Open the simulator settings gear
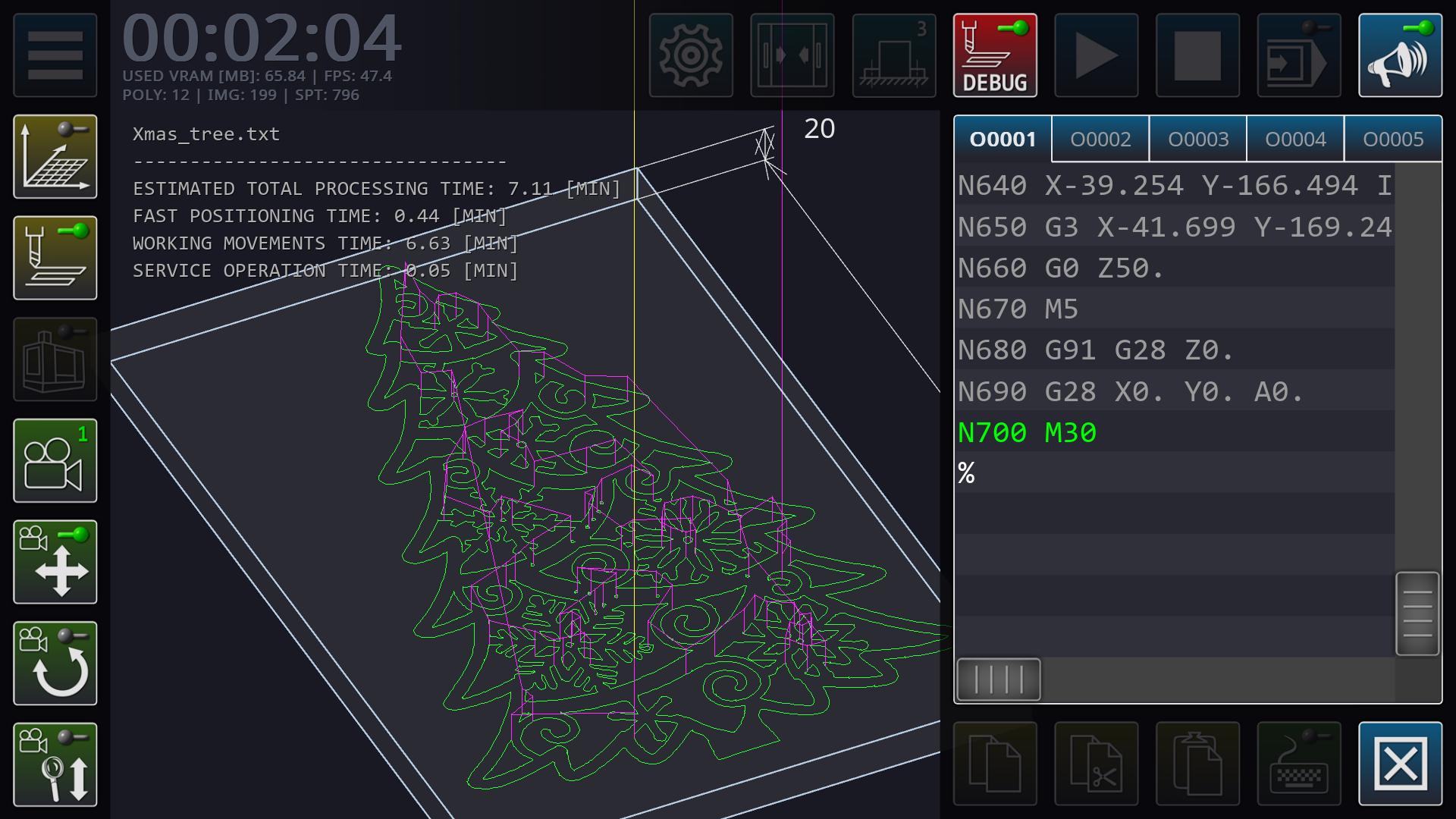This screenshot has height=819, width=1456. point(691,55)
